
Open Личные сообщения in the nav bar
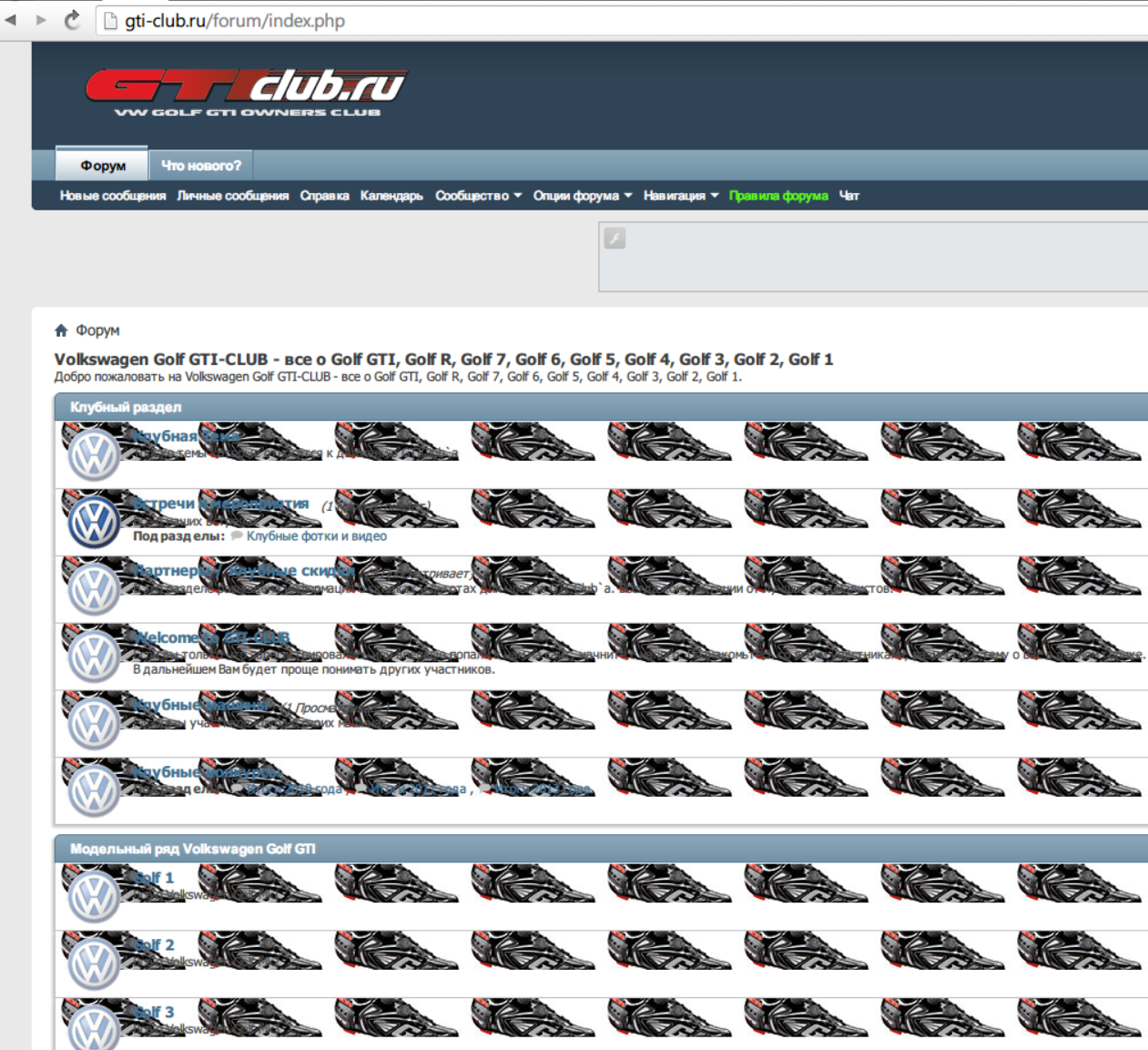click(x=233, y=196)
